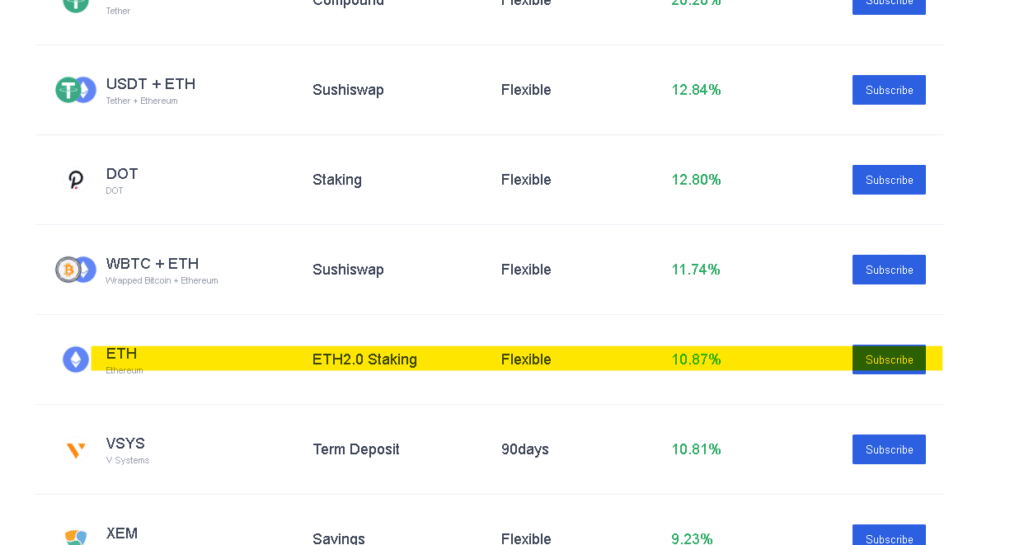
Task: Subscribe to VSYS 90days Term Deposit
Action: click(x=889, y=450)
